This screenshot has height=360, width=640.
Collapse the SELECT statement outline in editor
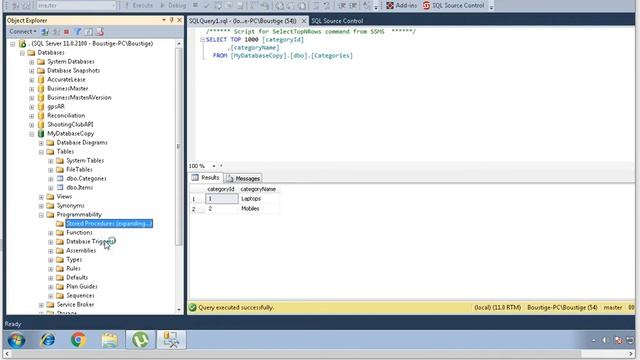coord(202,40)
